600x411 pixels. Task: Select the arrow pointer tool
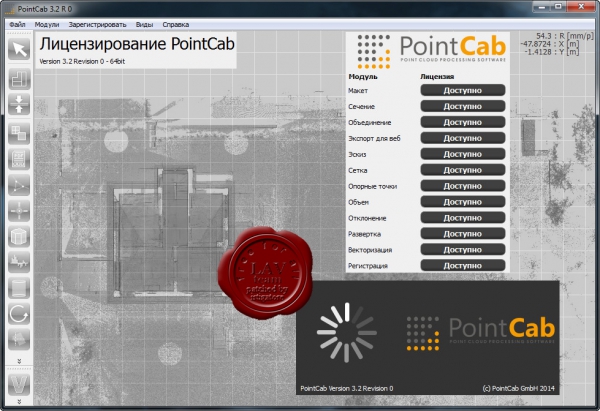pyautogui.click(x=19, y=49)
